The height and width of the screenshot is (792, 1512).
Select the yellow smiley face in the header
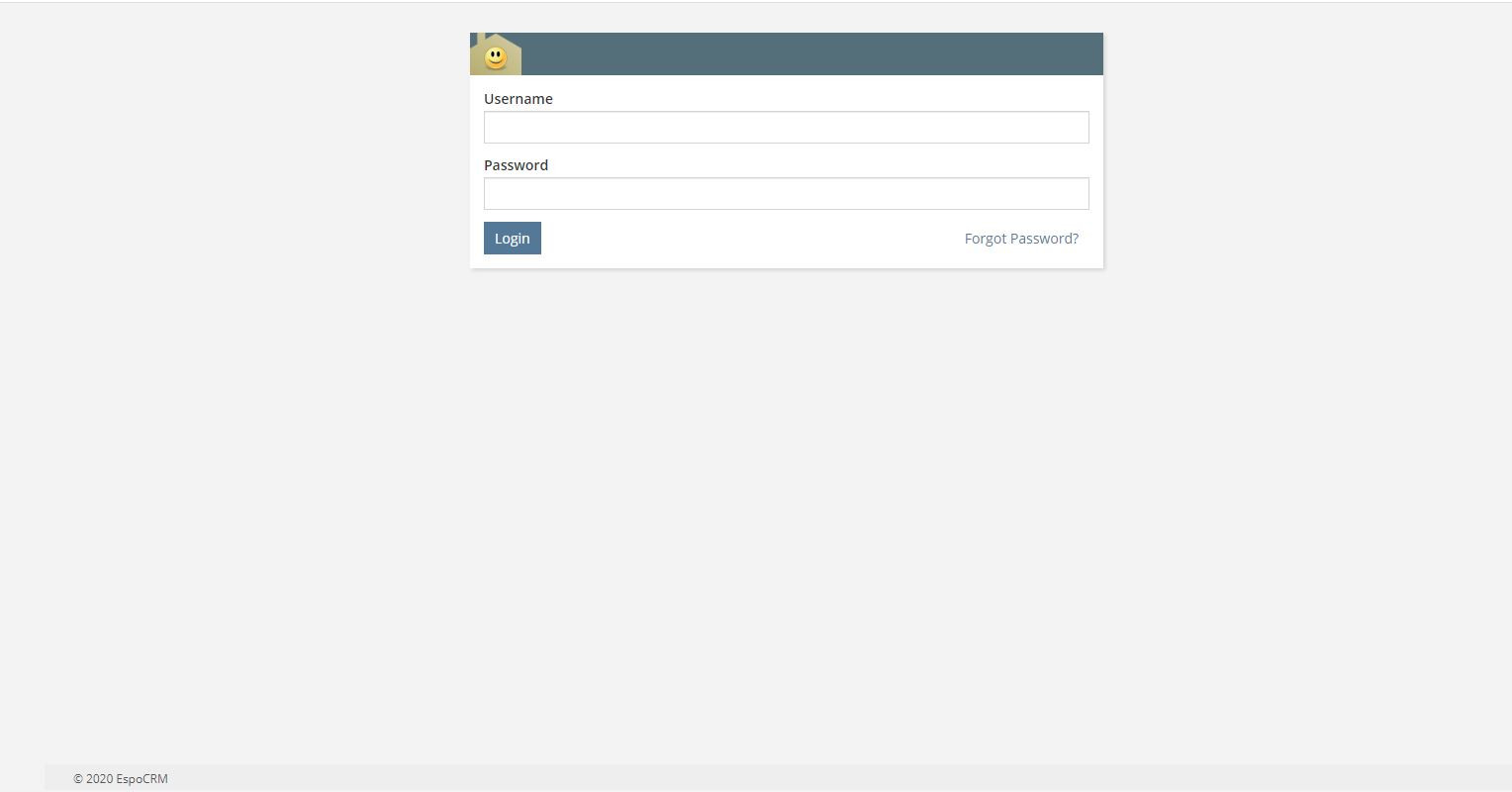click(496, 57)
